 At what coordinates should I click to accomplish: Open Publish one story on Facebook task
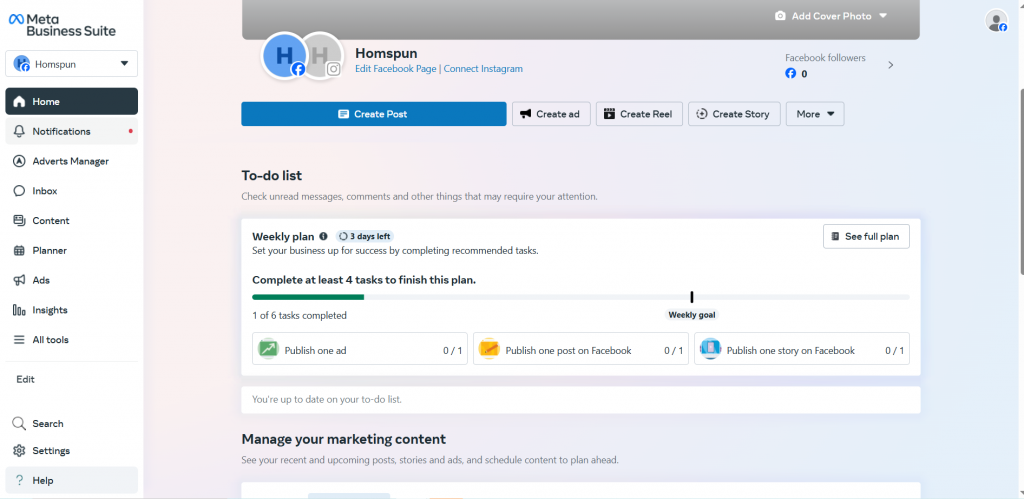(801, 349)
